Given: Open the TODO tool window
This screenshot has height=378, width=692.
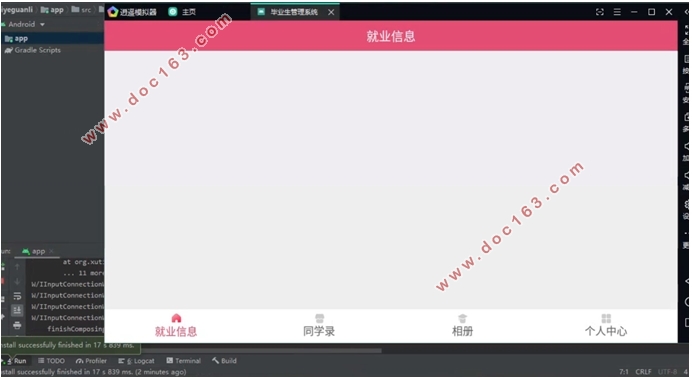Looking at the screenshot, I should 51,361.
